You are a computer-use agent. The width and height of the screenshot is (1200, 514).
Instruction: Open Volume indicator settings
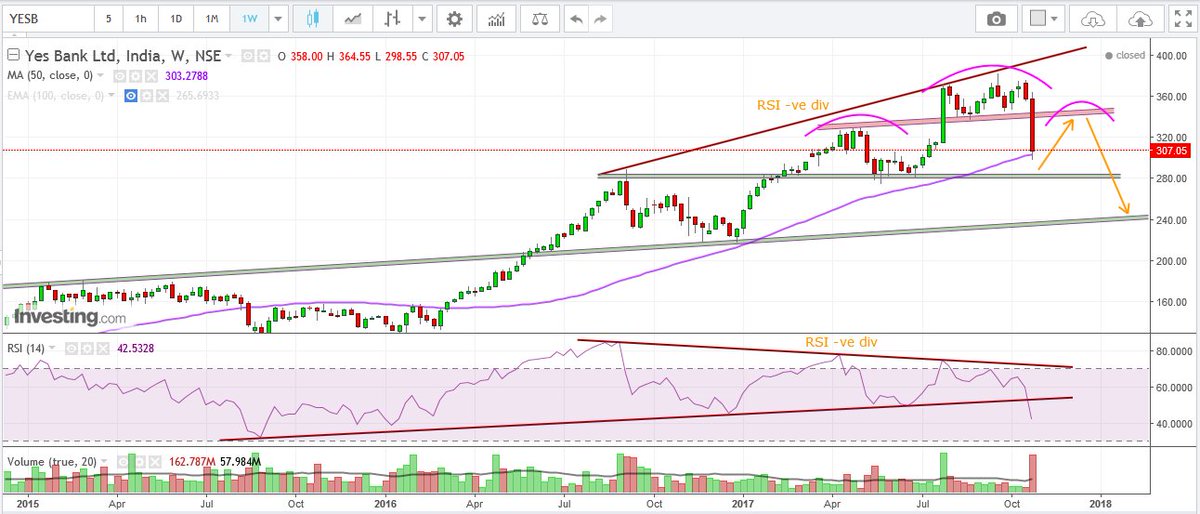point(140,462)
